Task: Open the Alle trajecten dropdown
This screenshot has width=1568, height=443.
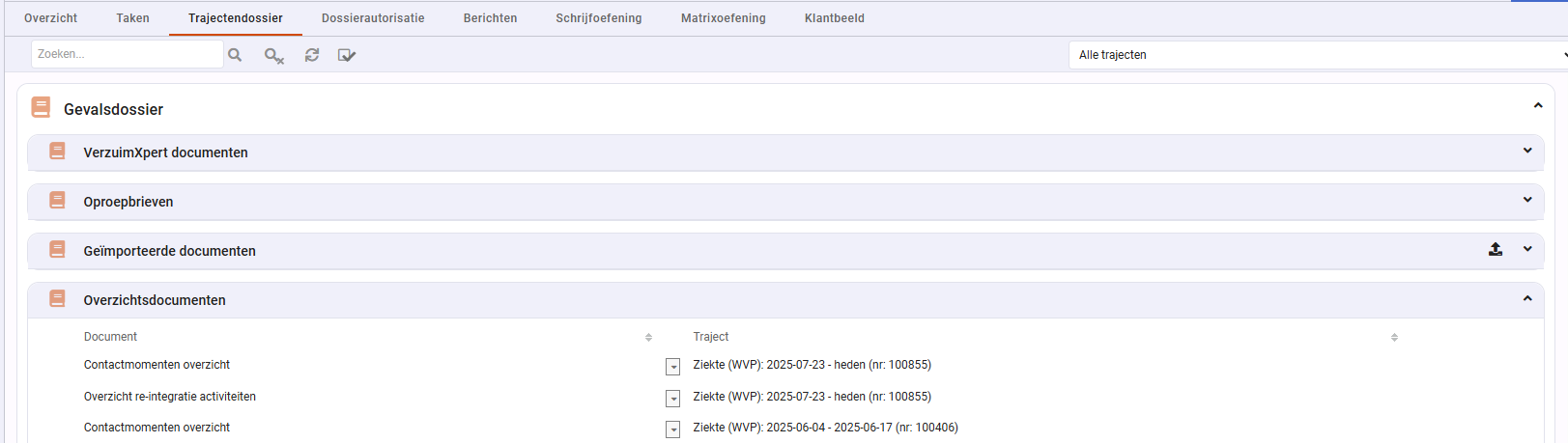Action: [1318, 55]
